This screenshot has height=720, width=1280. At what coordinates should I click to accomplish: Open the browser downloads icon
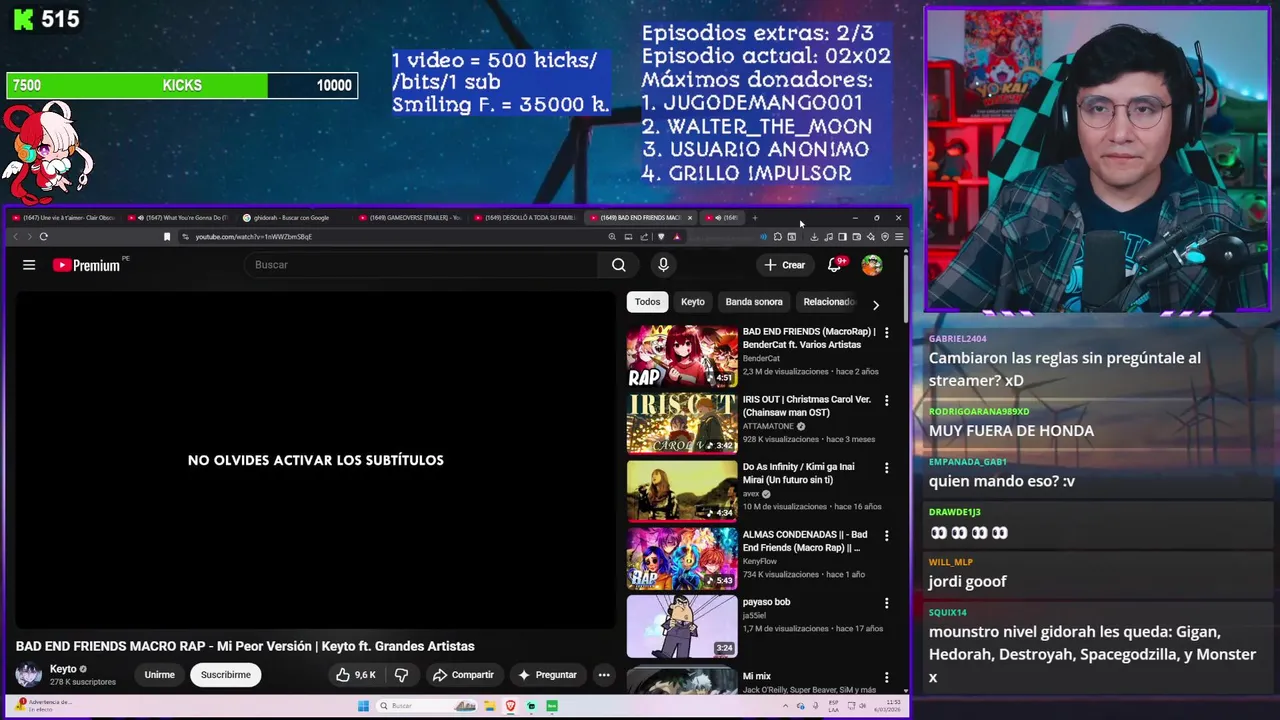pos(814,237)
